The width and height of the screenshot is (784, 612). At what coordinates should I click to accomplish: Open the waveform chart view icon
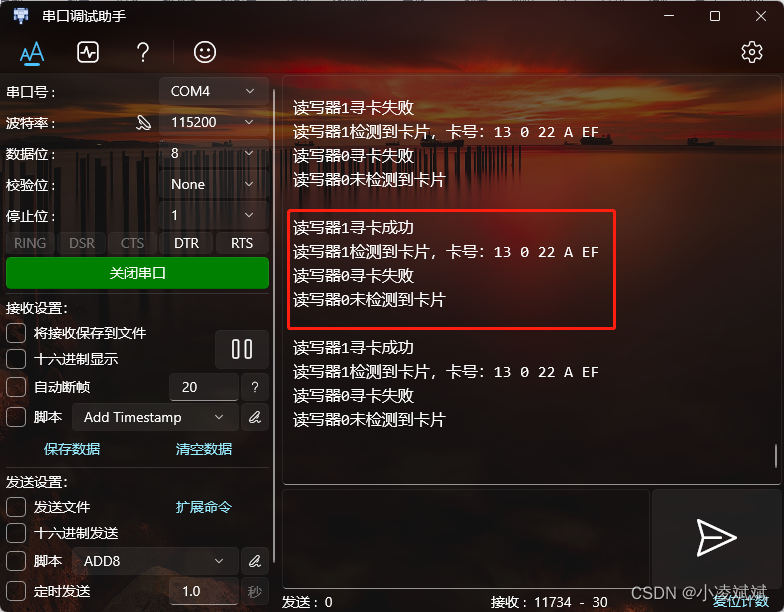[x=88, y=52]
